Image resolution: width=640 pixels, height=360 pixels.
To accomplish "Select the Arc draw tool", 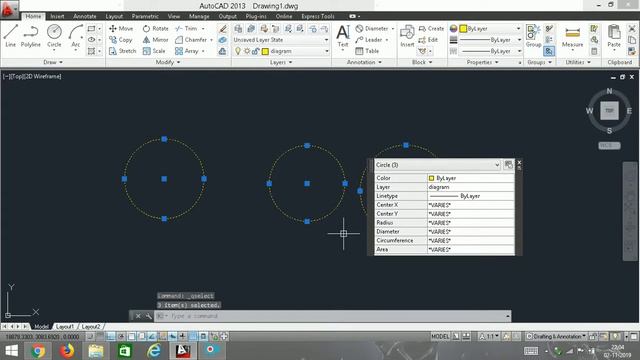I will [76, 36].
